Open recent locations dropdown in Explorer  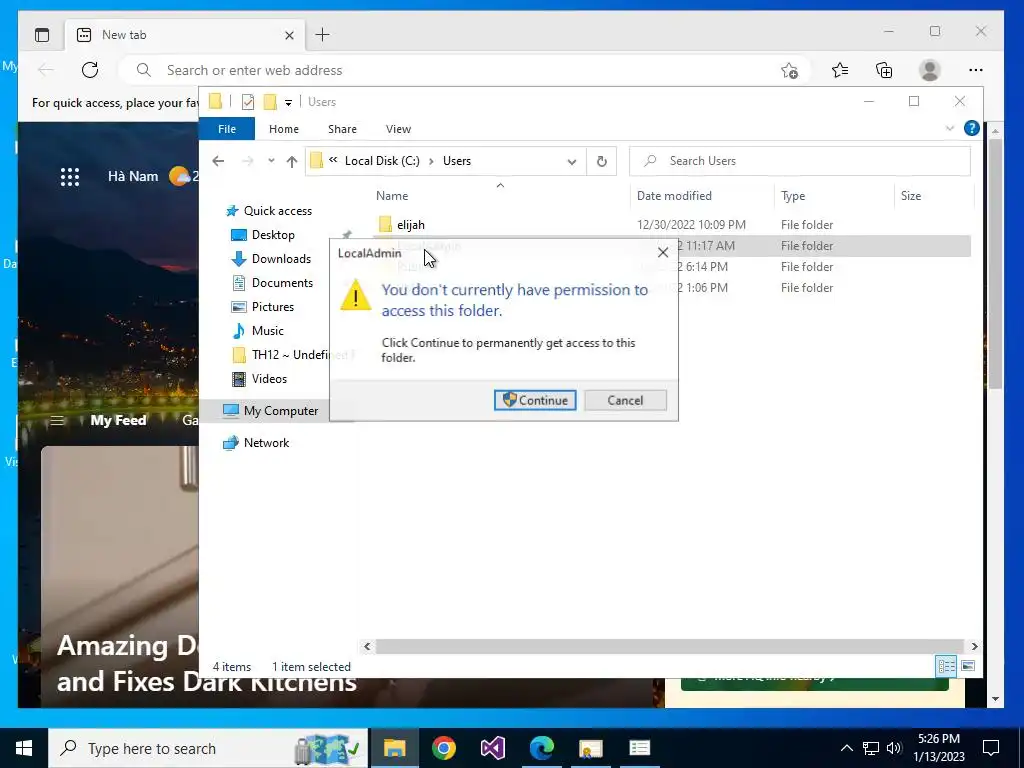tap(271, 161)
